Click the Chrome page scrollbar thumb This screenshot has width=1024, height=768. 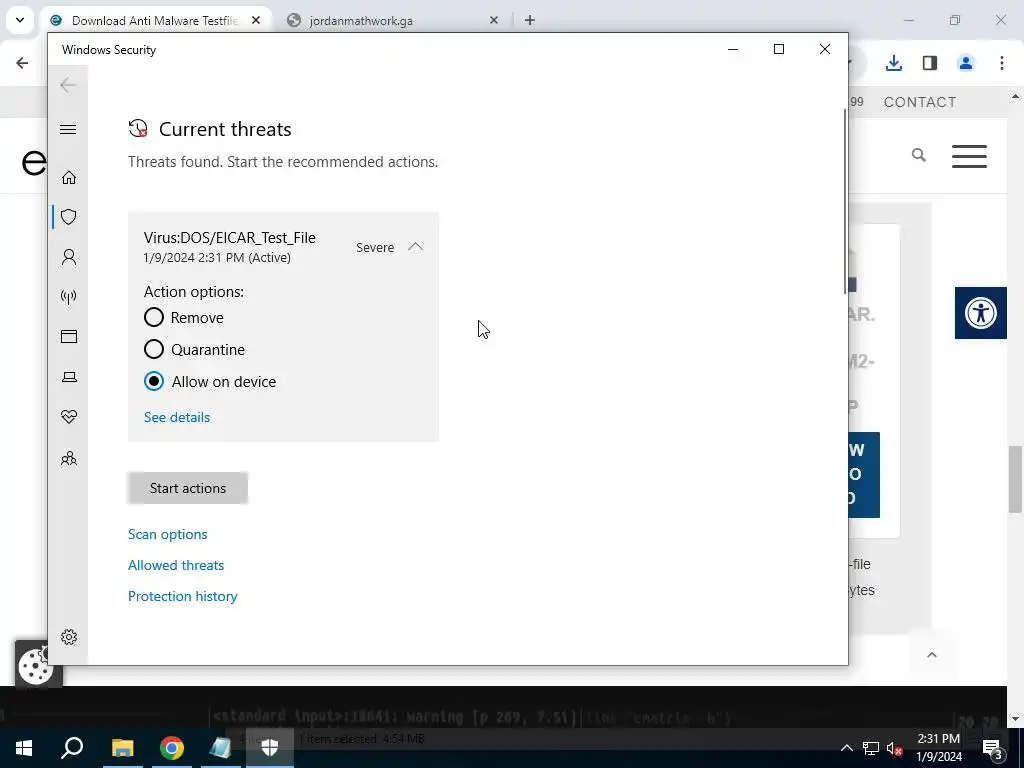[x=1015, y=479]
